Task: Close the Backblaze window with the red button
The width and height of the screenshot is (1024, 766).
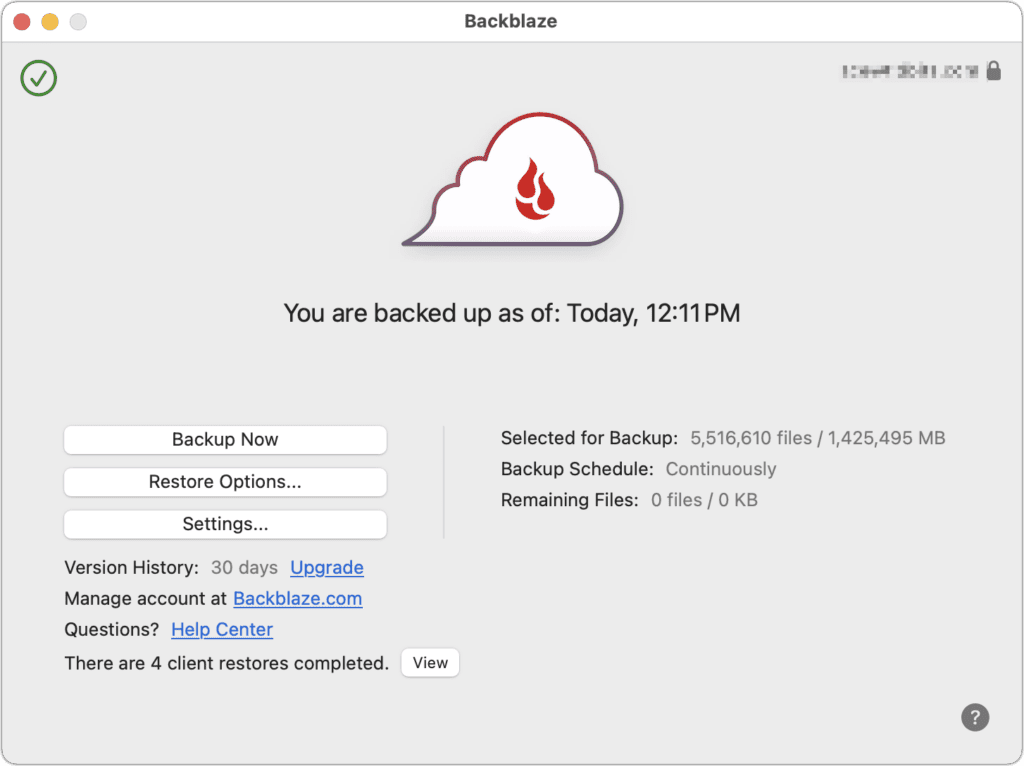Action: pyautogui.click(x=21, y=21)
